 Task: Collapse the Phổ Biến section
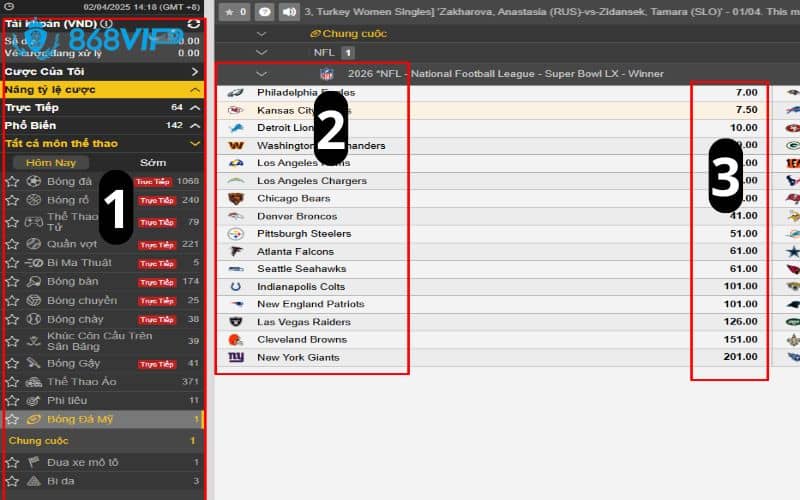pyautogui.click(x=194, y=126)
